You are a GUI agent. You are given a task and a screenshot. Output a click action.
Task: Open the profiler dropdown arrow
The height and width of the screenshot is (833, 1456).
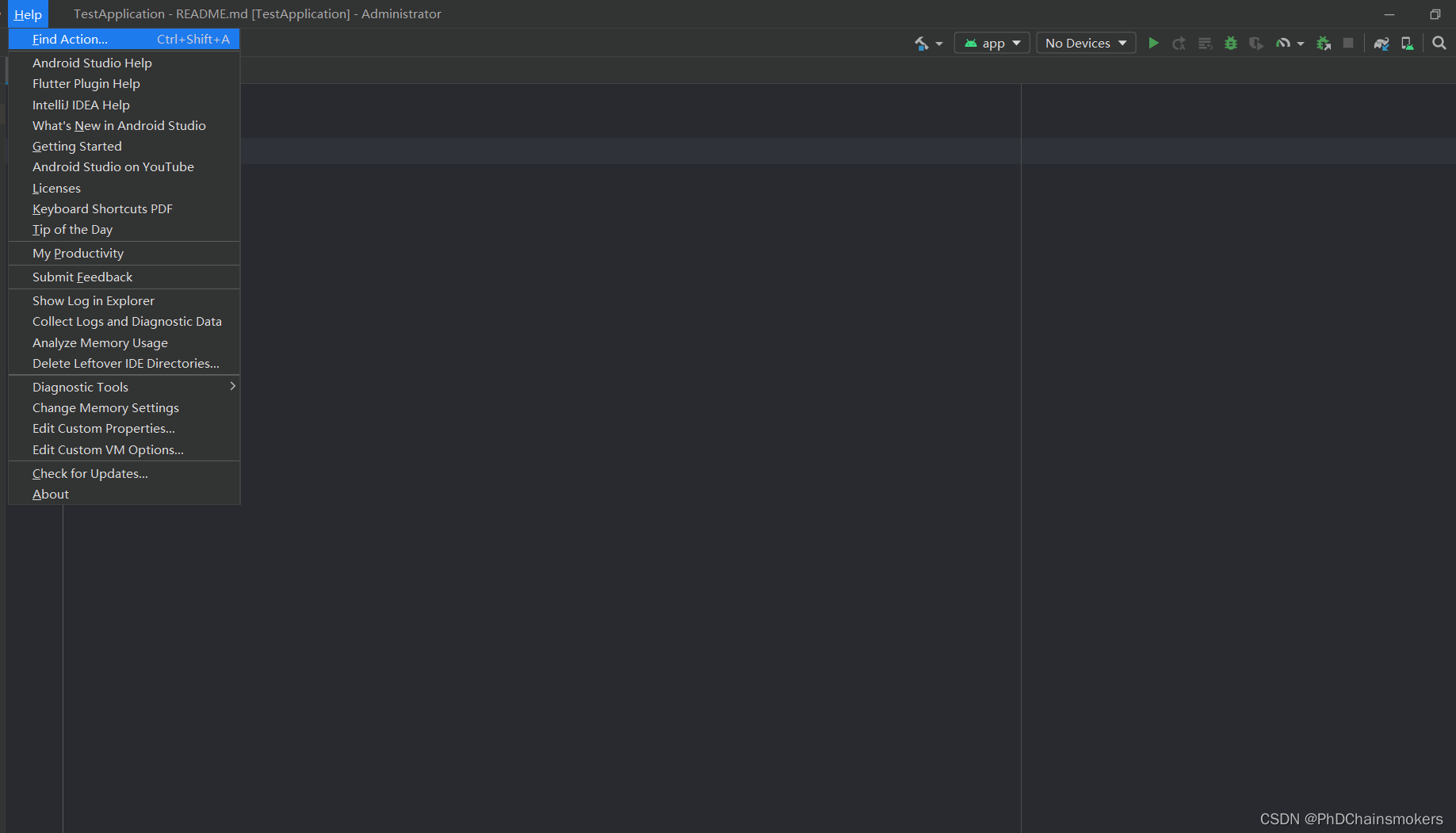point(1300,43)
